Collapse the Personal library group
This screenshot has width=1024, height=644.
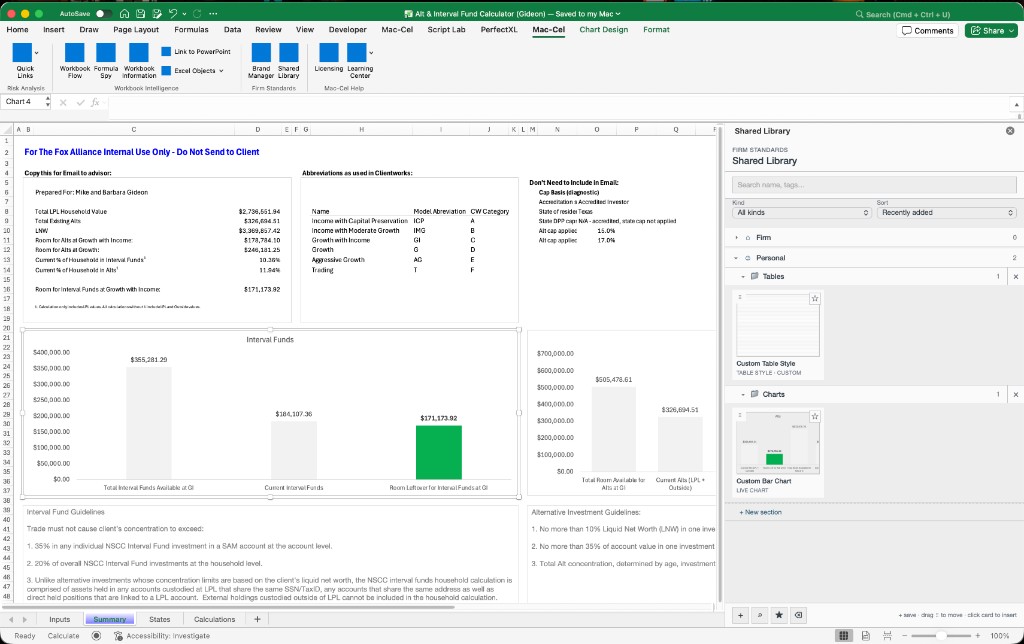(x=736, y=258)
